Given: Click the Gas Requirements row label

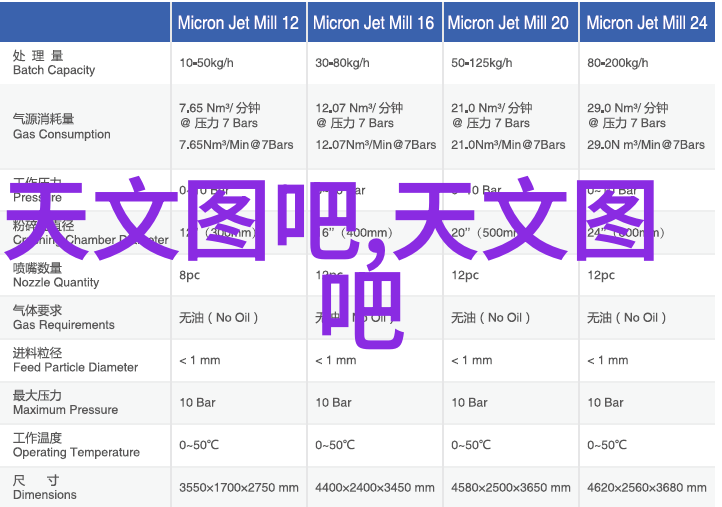Looking at the screenshot, I should pyautogui.click(x=64, y=318).
